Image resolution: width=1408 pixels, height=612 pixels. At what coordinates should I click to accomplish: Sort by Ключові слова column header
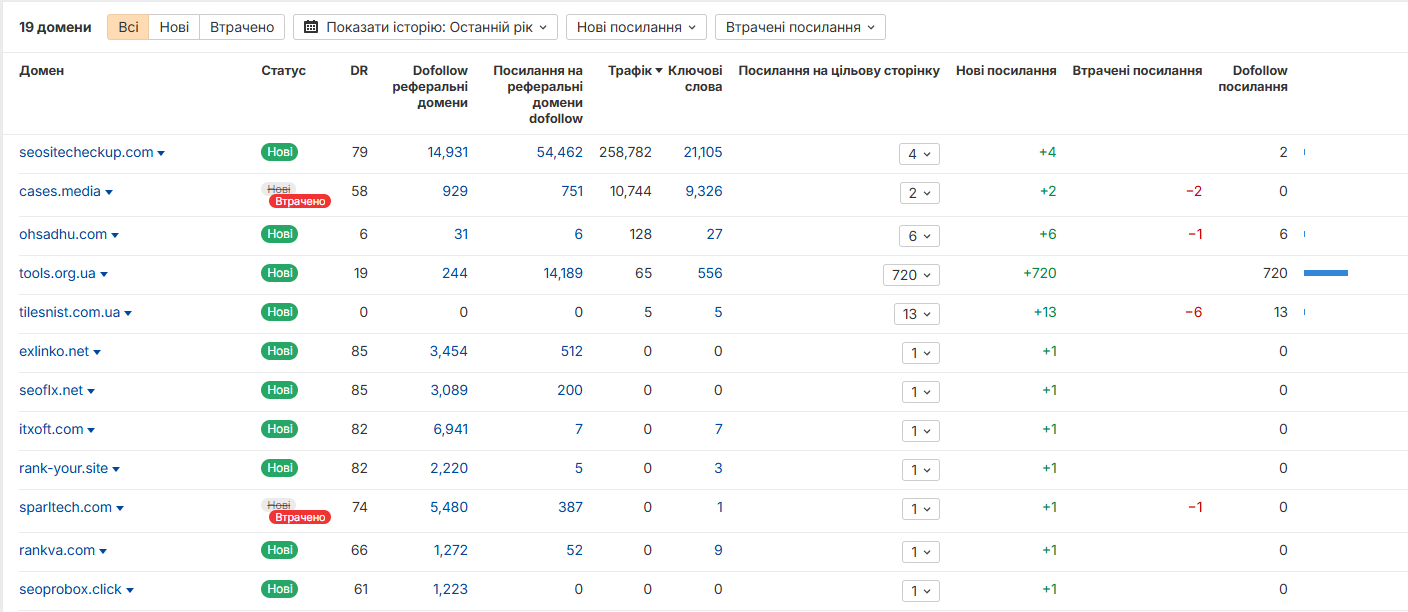tap(695, 79)
